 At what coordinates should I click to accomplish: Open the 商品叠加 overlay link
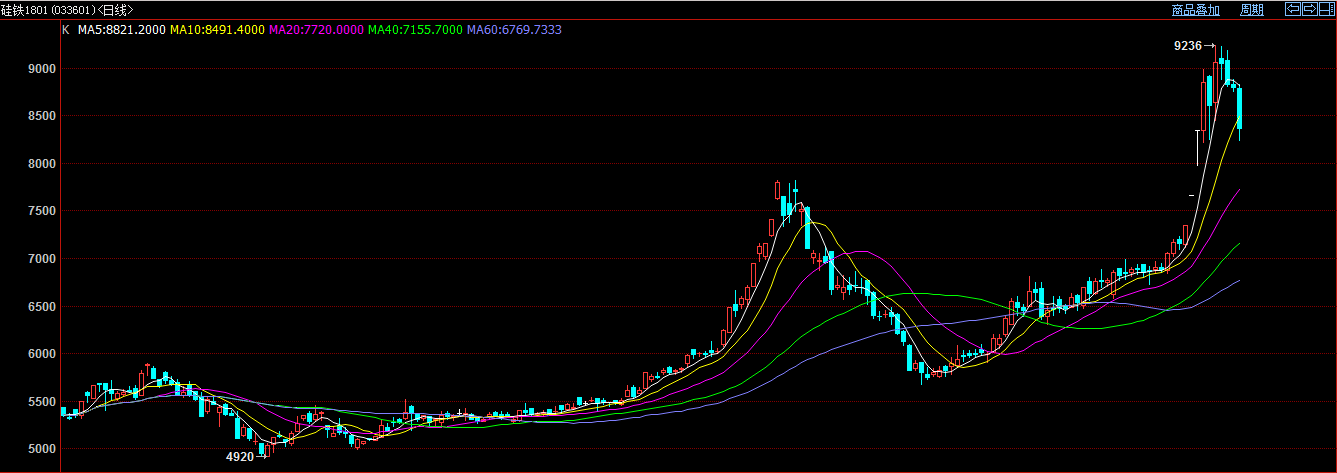coord(1196,10)
